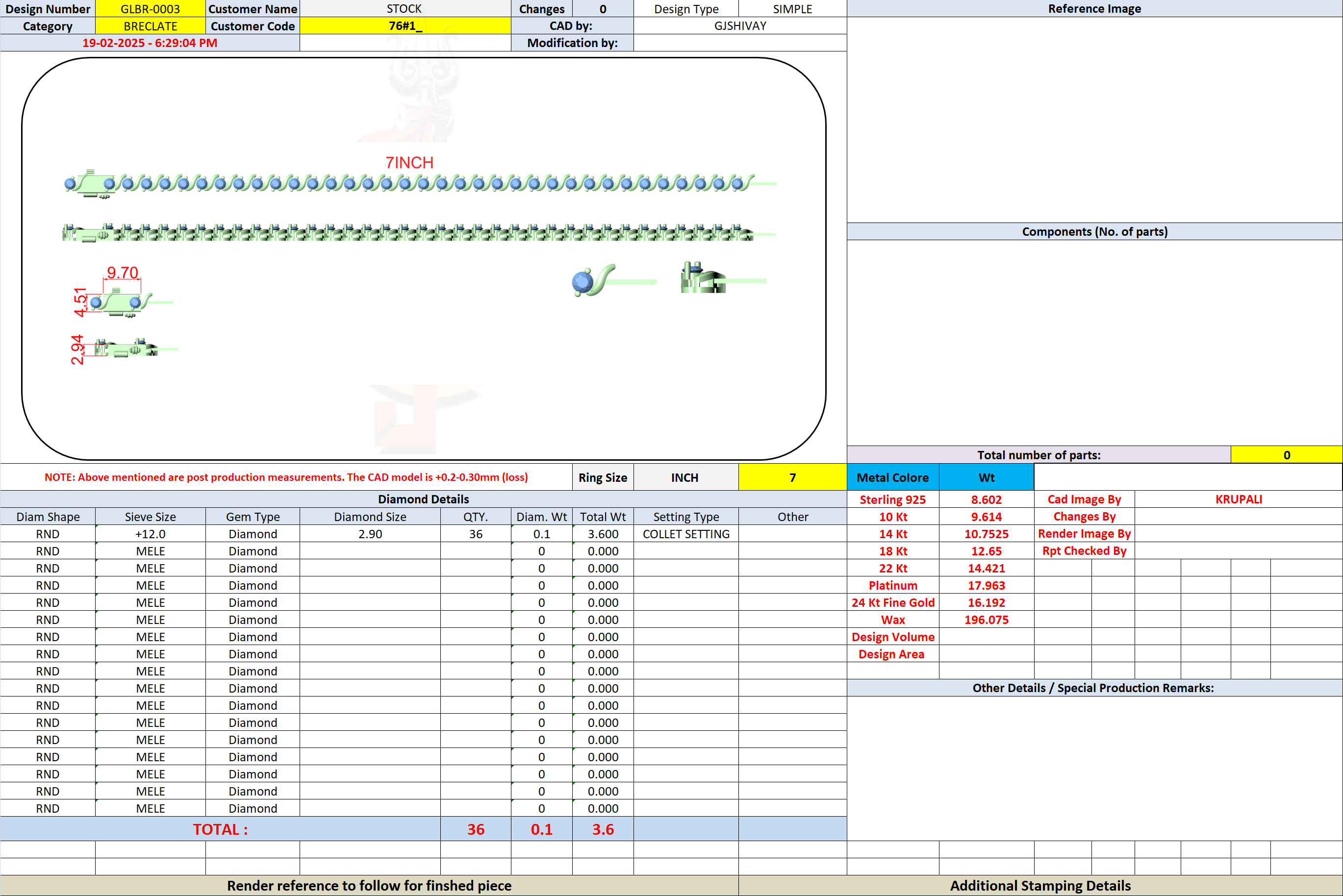Click the Design Area label
The image size is (1343, 896).
pos(891,654)
